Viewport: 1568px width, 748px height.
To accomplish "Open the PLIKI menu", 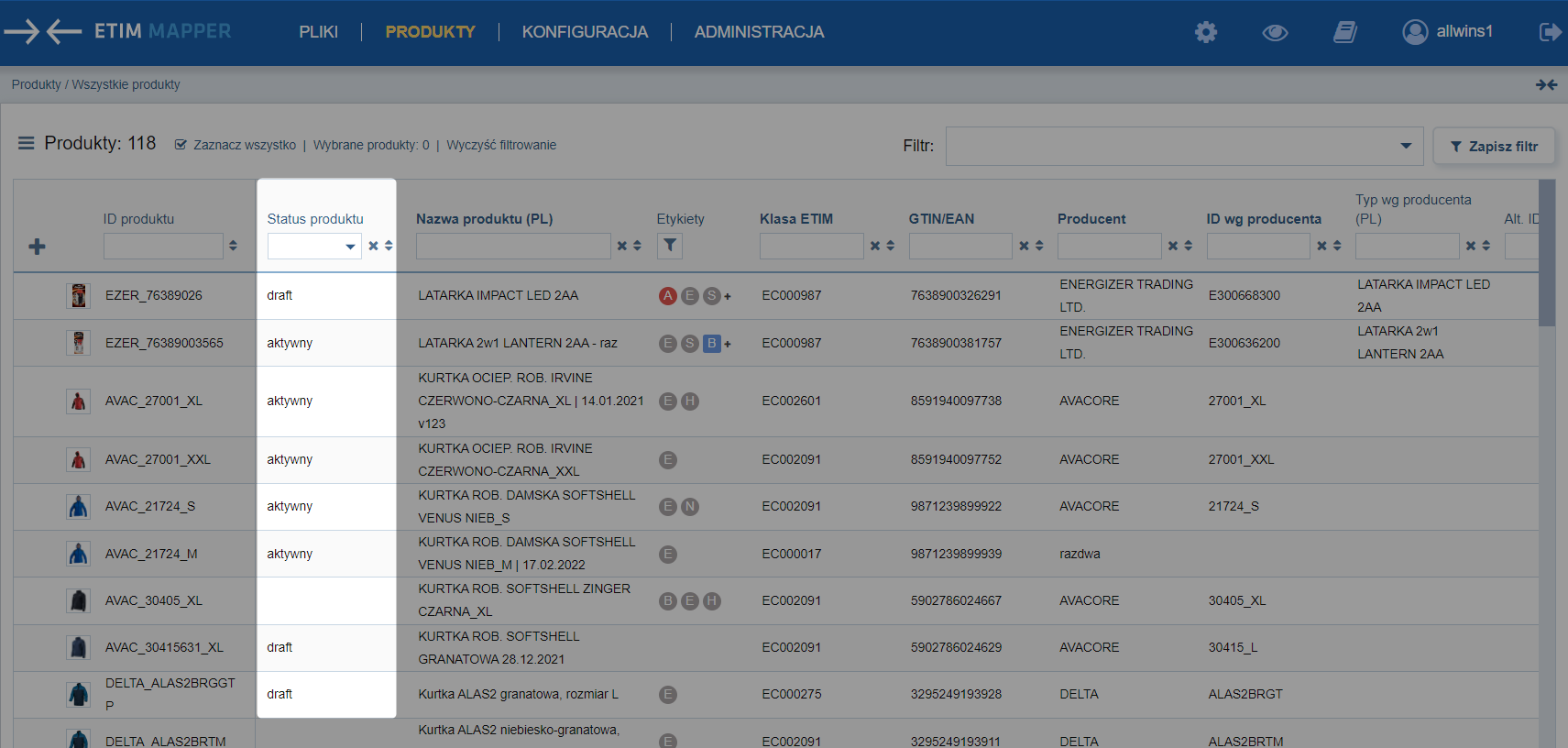I will click(x=319, y=32).
